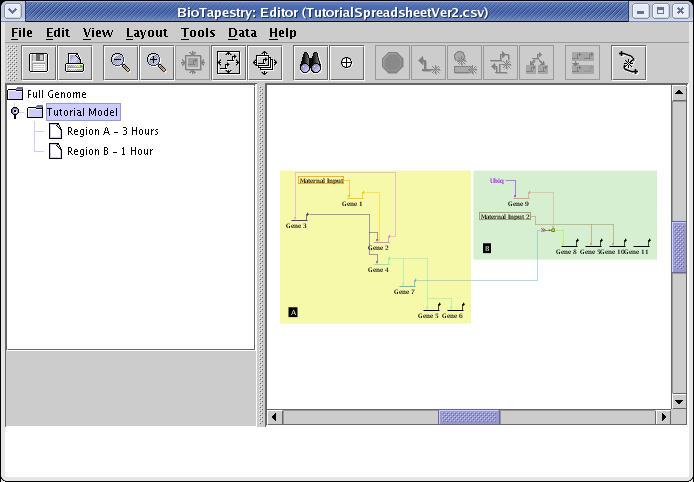Image resolution: width=694 pixels, height=482 pixels.
Task: Select Region A - 3 Hours
Action: click(112, 131)
